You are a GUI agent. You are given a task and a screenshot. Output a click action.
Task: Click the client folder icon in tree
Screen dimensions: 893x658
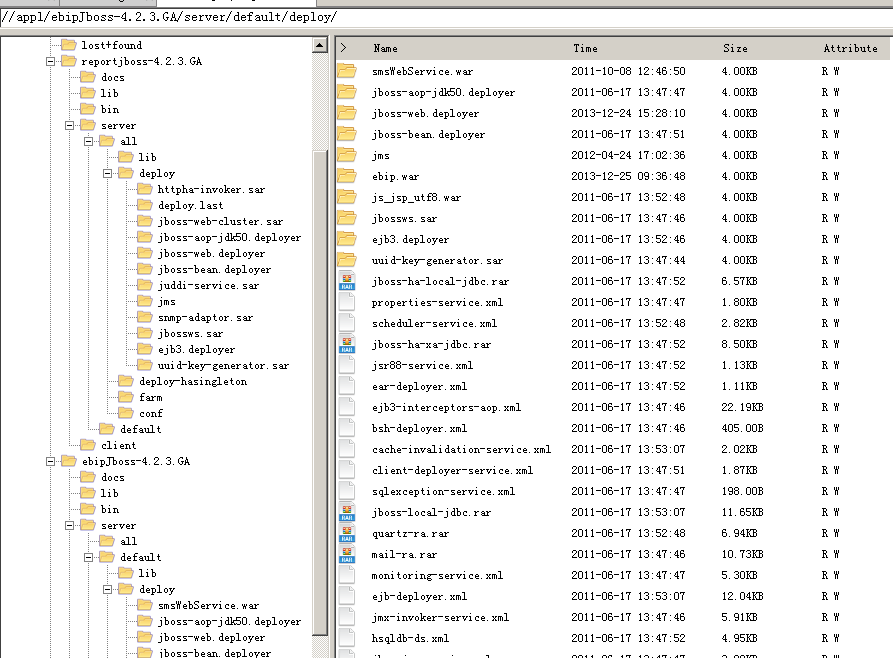(88, 444)
